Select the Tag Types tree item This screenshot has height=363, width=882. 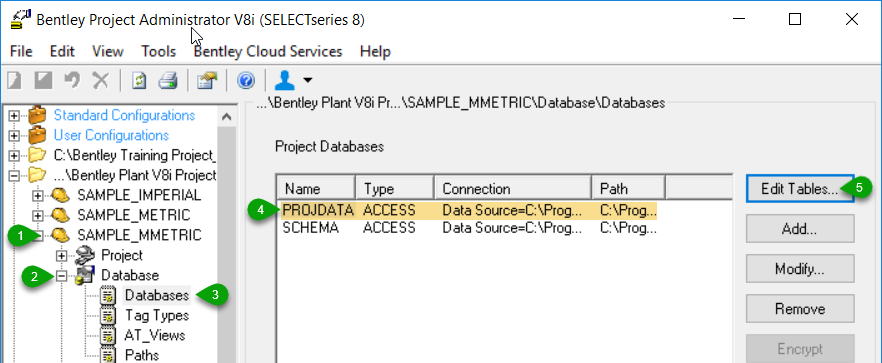coord(156,315)
